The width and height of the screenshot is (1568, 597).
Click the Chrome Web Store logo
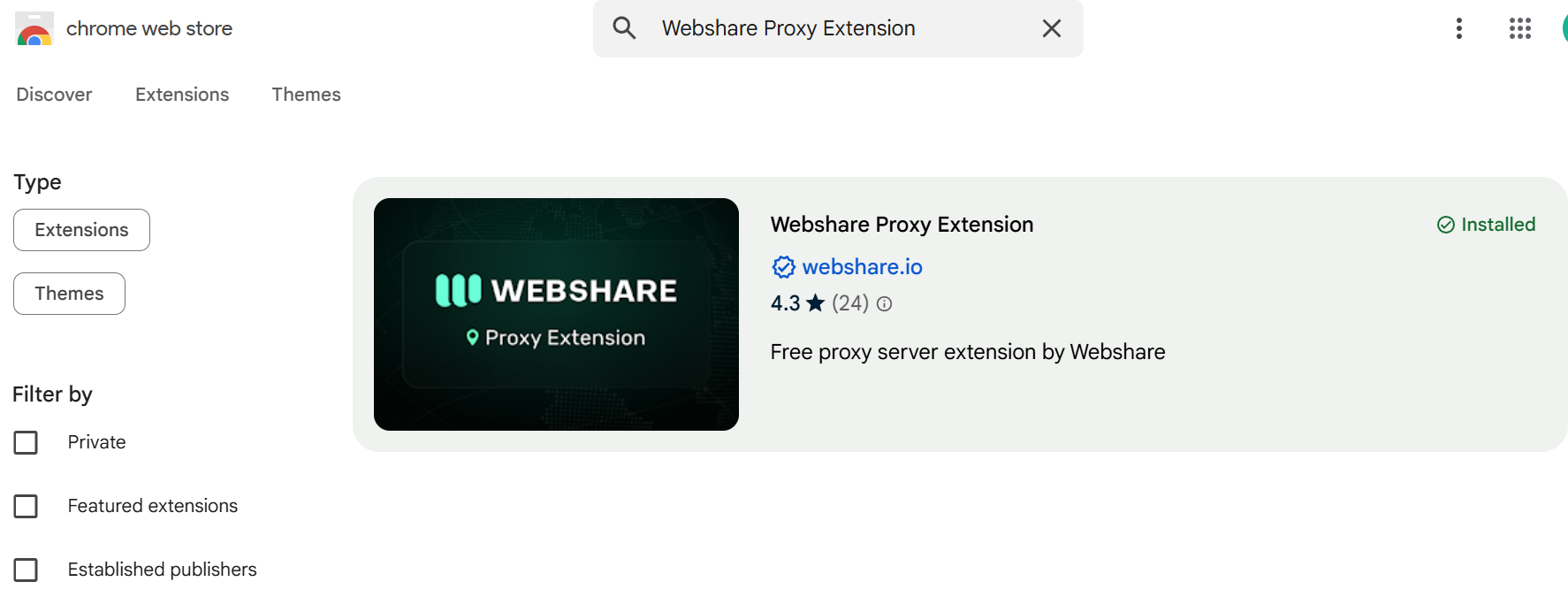click(34, 29)
